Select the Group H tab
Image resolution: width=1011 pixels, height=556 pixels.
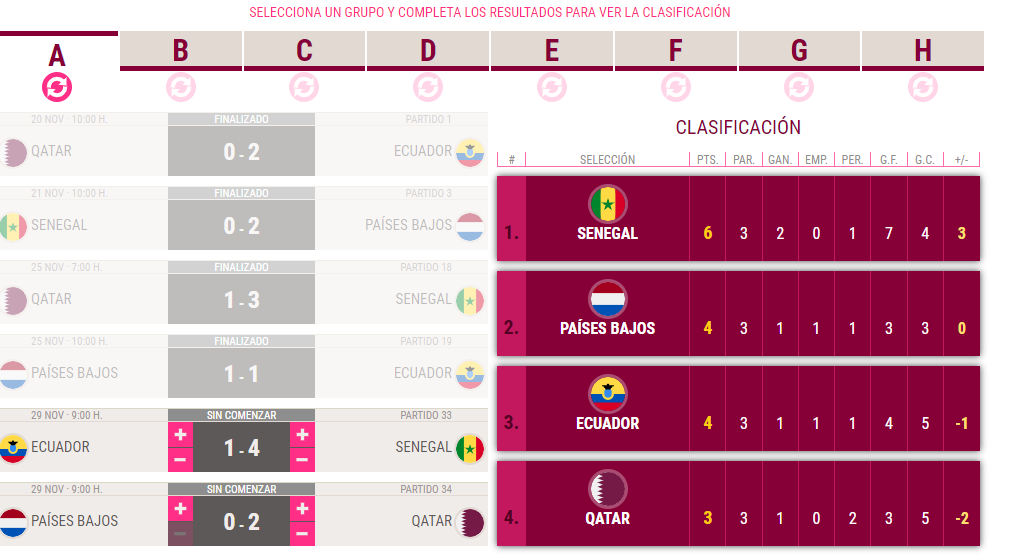[x=923, y=50]
